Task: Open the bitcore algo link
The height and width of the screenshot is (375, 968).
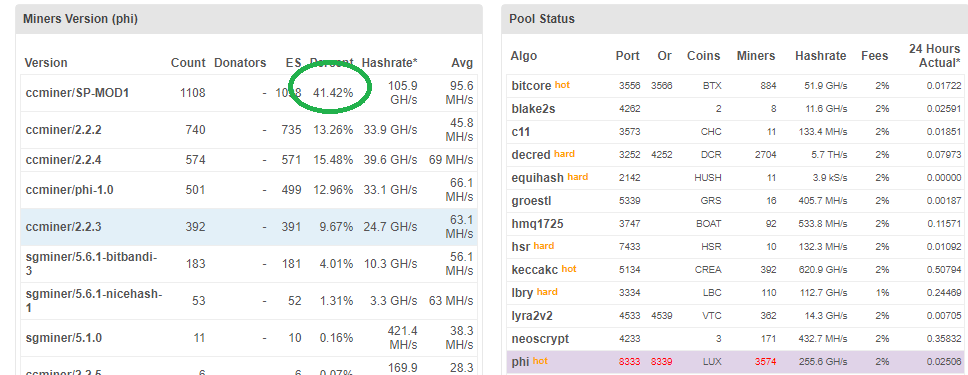Action: [532, 85]
